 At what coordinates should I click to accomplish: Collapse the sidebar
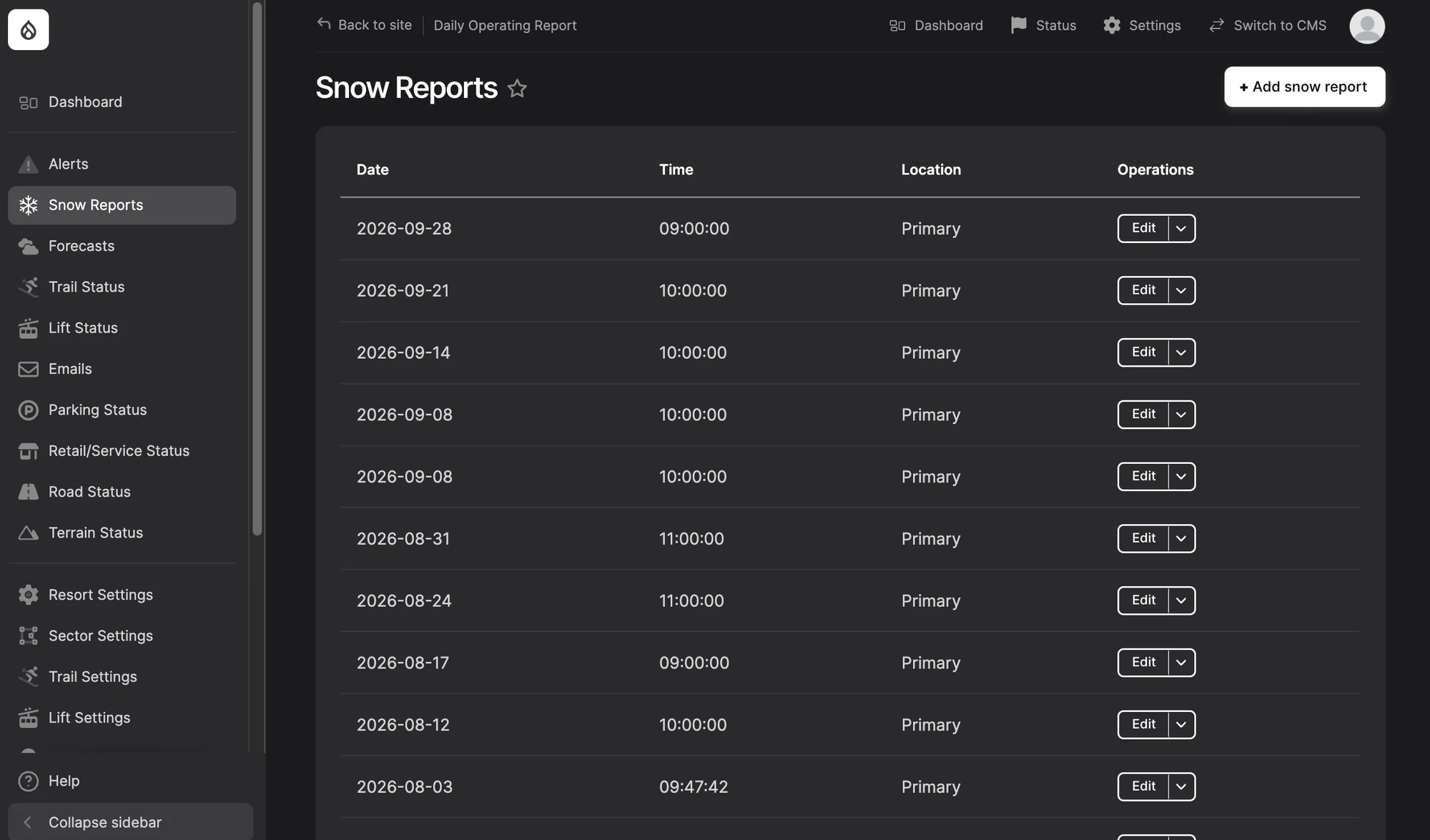pyautogui.click(x=130, y=822)
